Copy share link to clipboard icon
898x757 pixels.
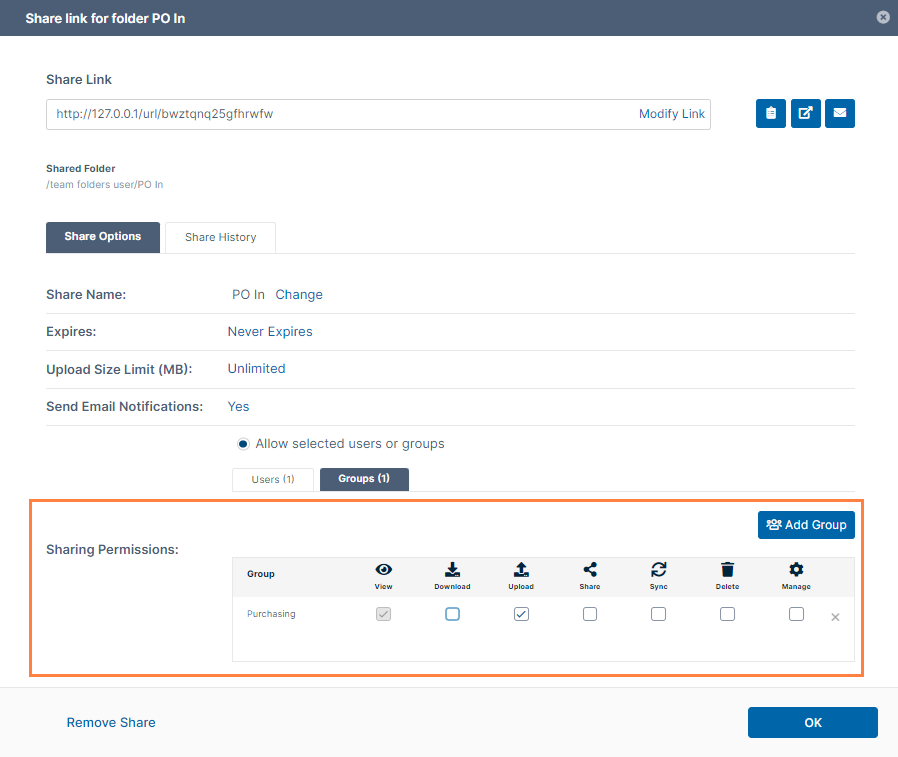[770, 114]
